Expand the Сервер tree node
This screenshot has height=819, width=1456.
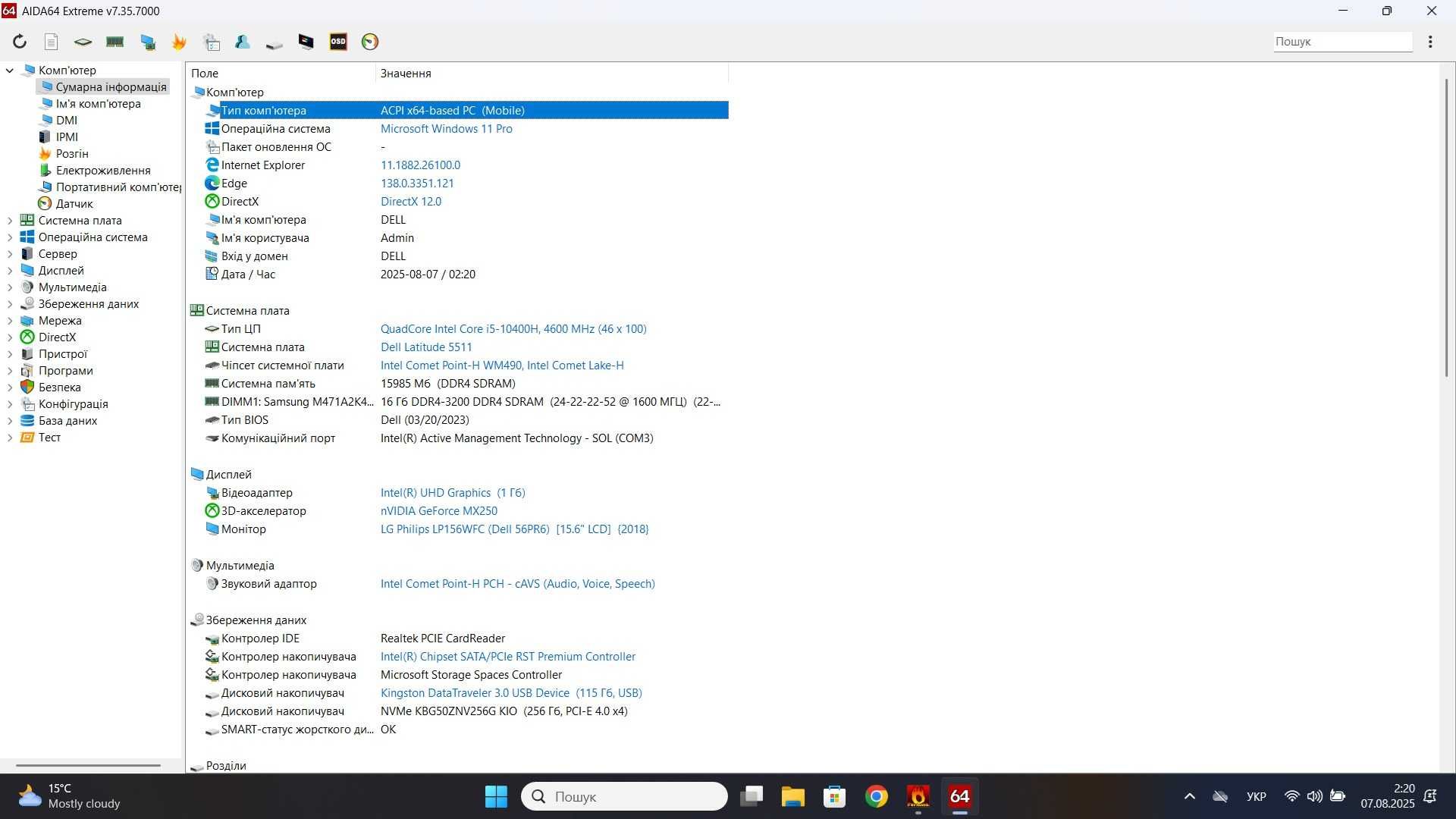pos(10,254)
